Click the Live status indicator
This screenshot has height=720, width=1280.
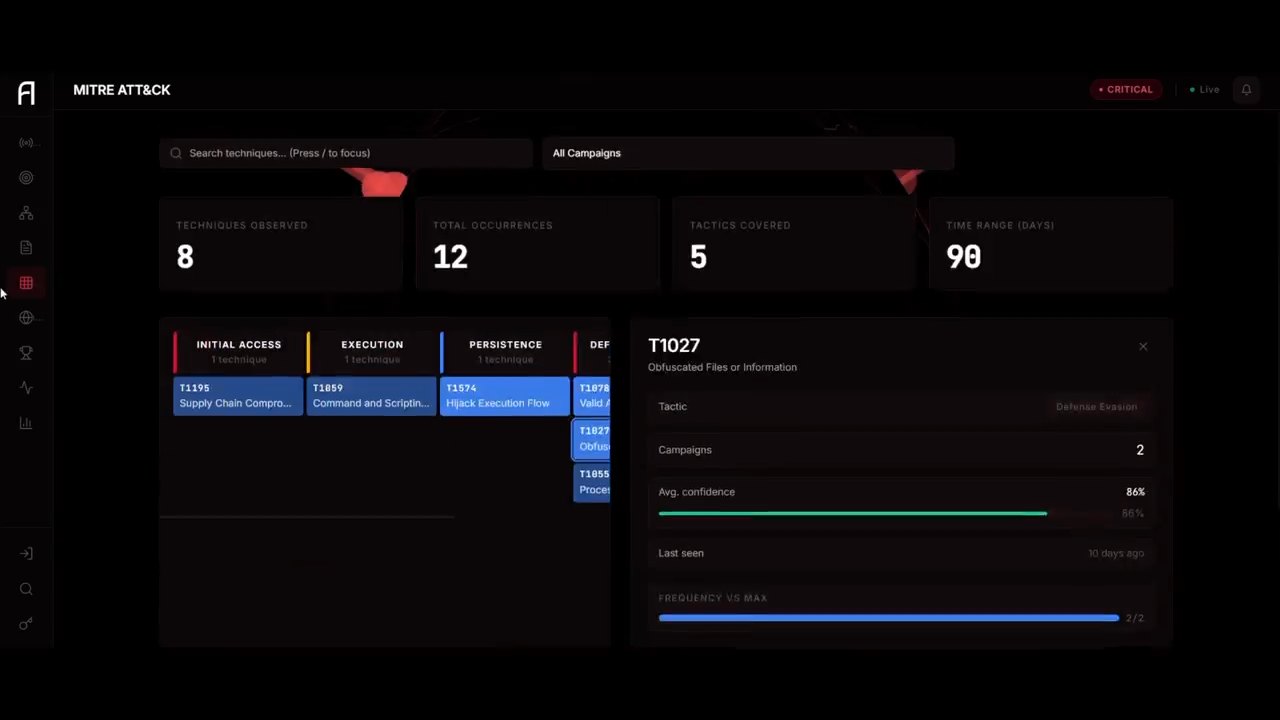1204,90
